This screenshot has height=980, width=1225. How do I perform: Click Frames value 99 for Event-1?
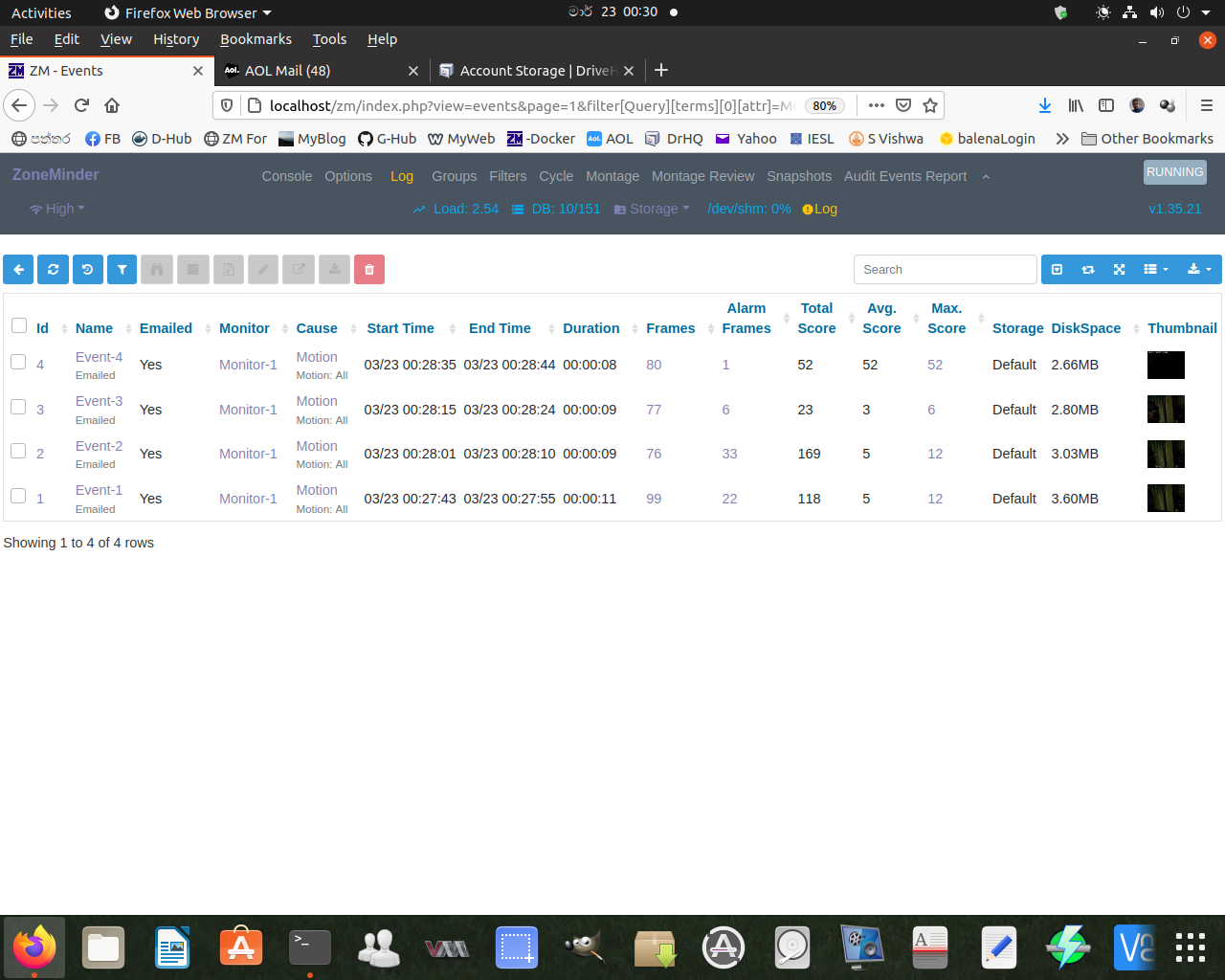click(654, 499)
